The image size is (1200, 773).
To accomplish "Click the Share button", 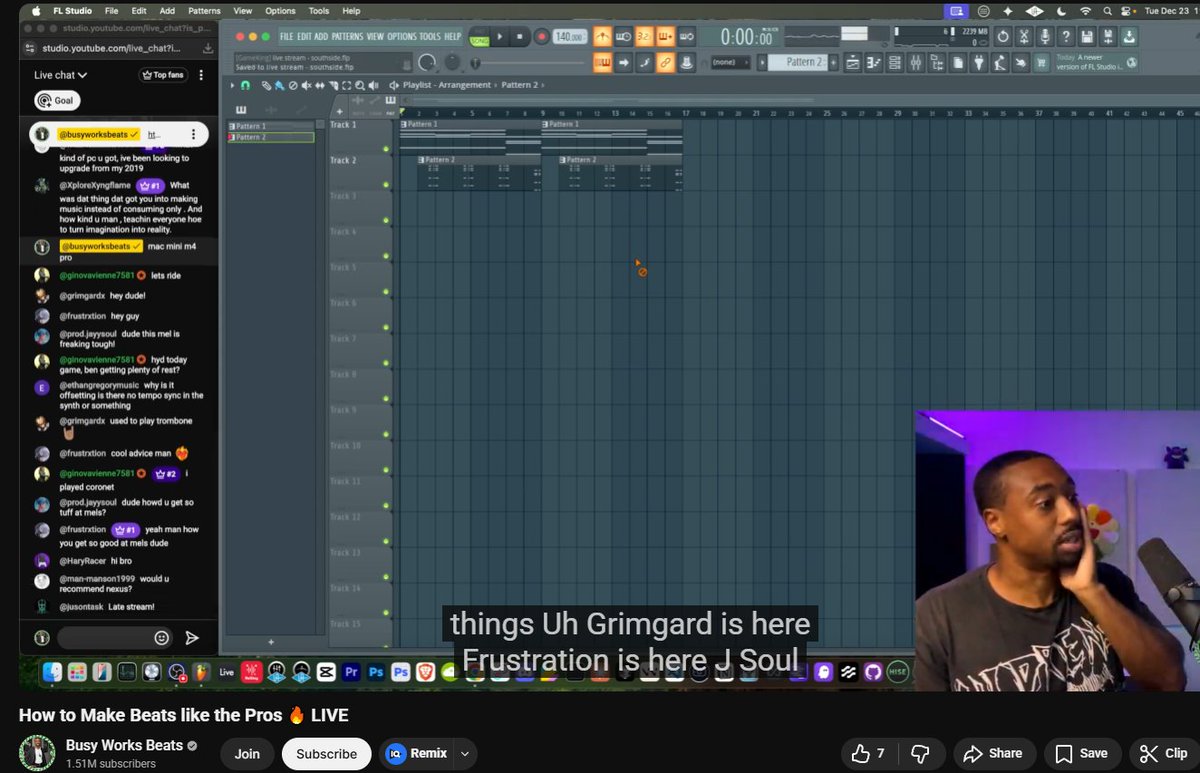I will coord(993,753).
